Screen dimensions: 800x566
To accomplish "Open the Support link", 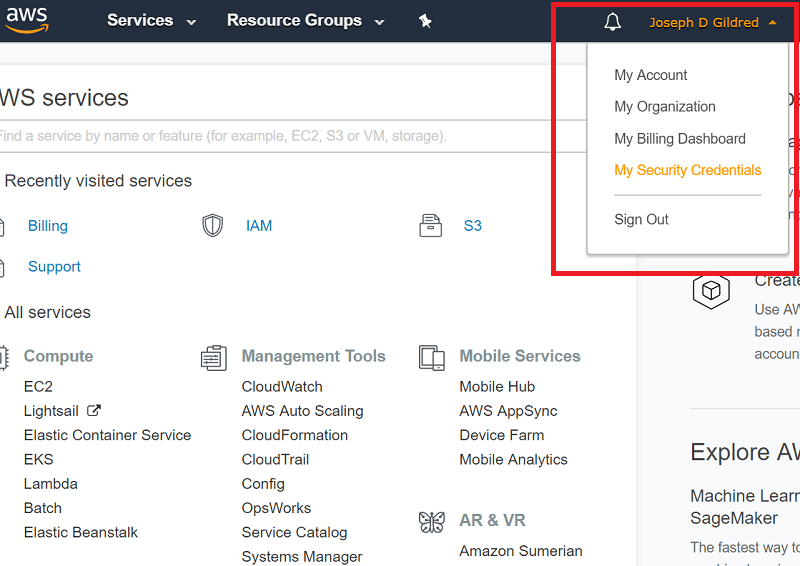I will 54,266.
